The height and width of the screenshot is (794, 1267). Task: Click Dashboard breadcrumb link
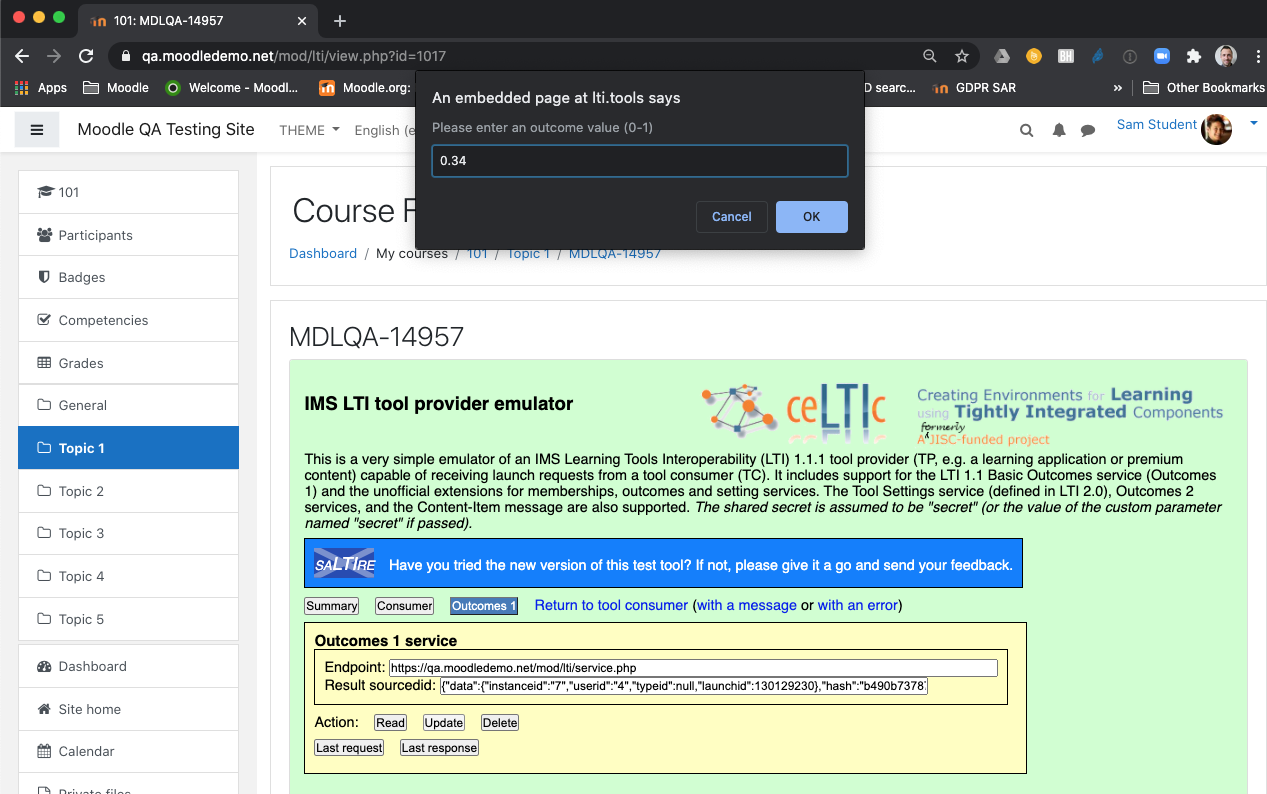pyautogui.click(x=323, y=253)
